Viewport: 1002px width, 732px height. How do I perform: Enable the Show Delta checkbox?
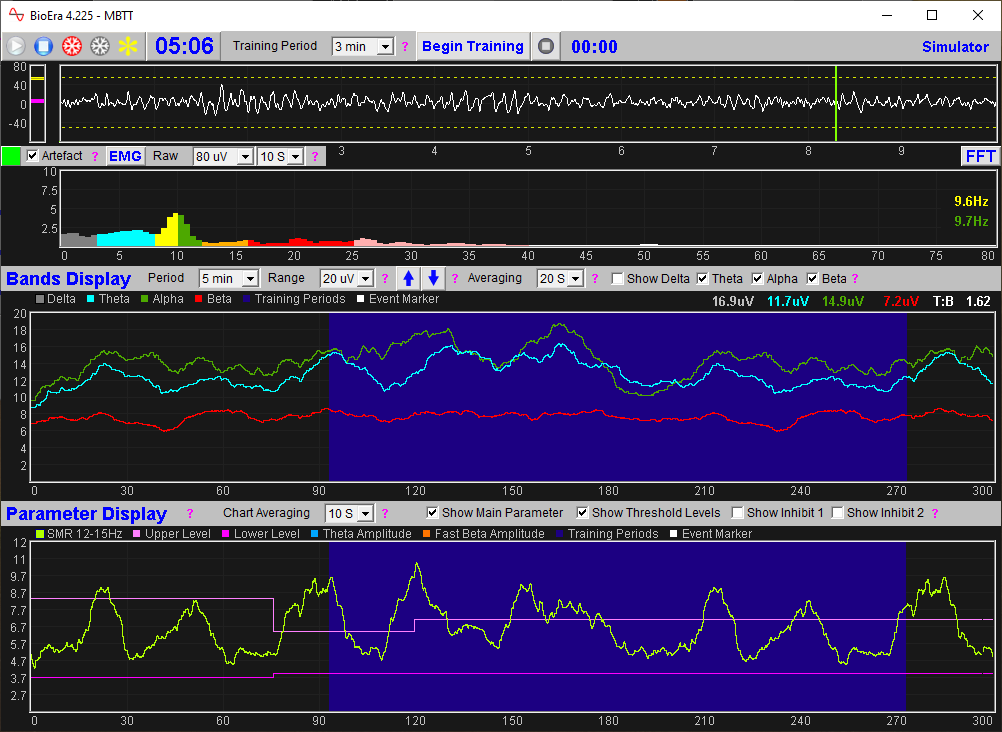coord(617,278)
